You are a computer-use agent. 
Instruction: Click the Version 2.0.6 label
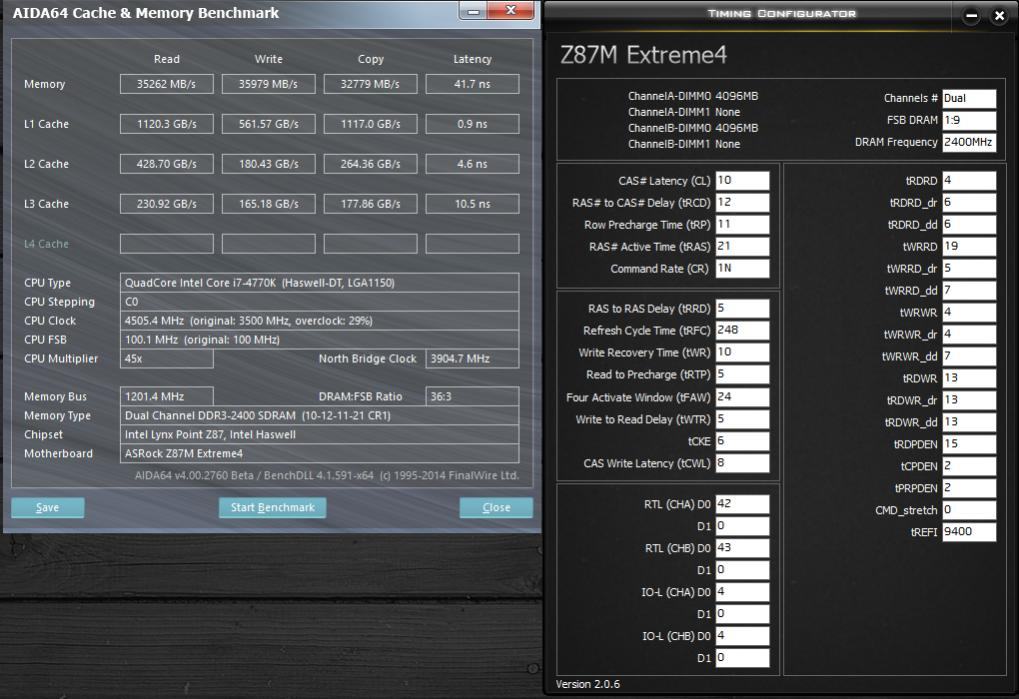pos(587,684)
